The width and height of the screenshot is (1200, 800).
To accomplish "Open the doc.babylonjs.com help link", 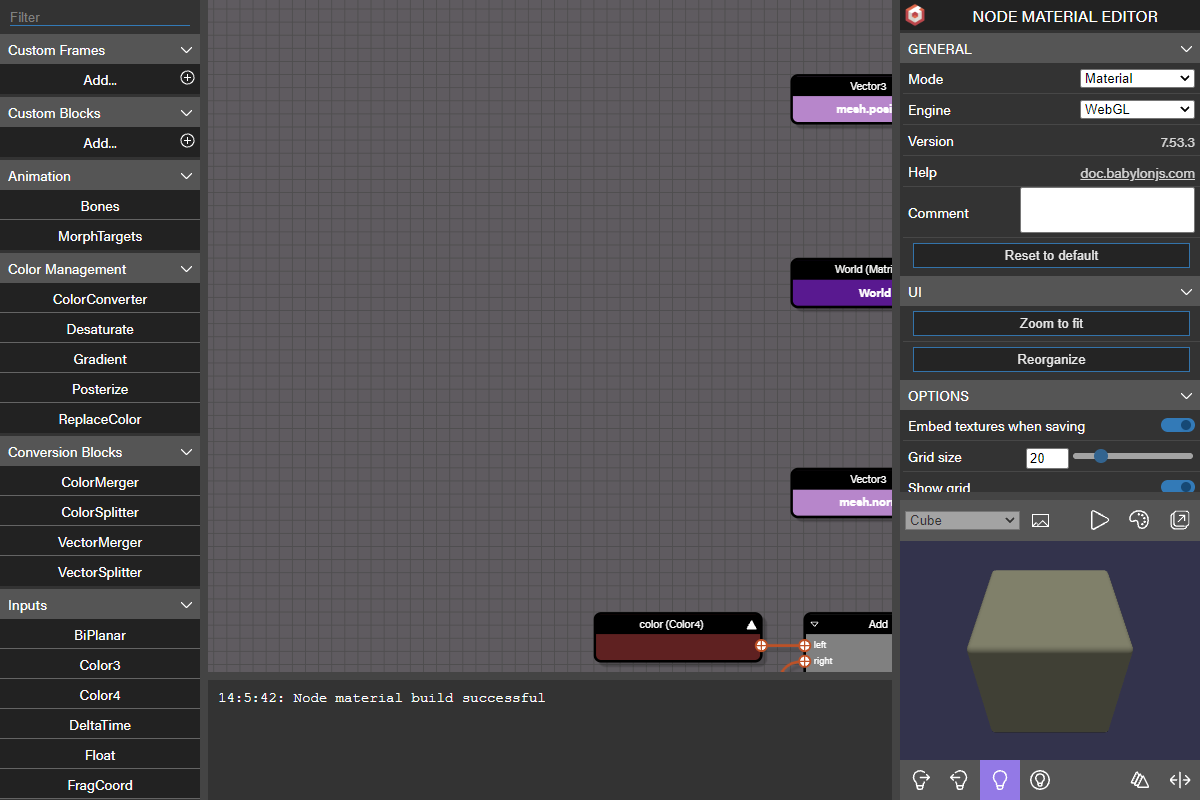I will pyautogui.click(x=1137, y=173).
